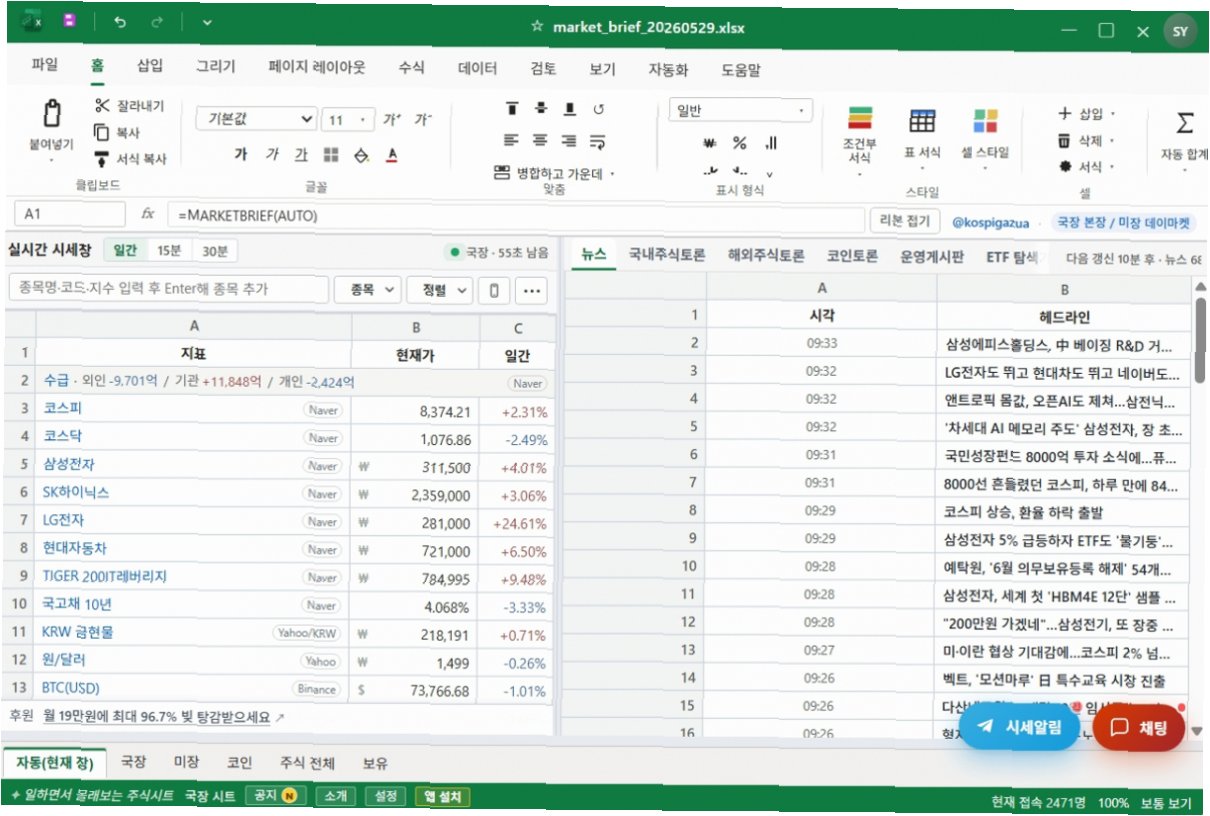Click 병합하고 가운데 merge and center
1210x816 pixels.
click(555, 173)
